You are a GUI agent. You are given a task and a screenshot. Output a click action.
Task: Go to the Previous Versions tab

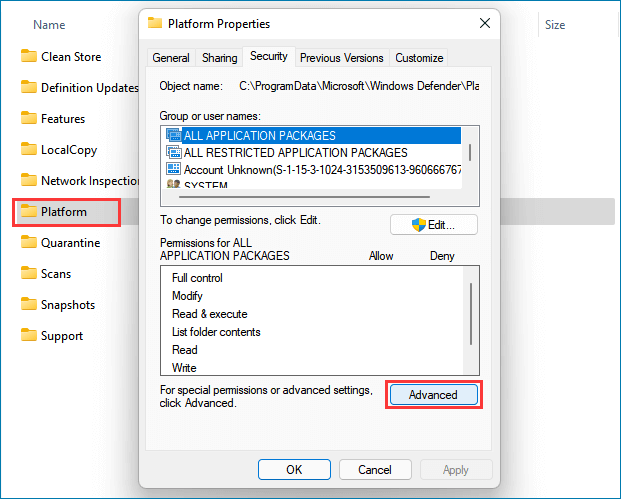pyautogui.click(x=341, y=58)
